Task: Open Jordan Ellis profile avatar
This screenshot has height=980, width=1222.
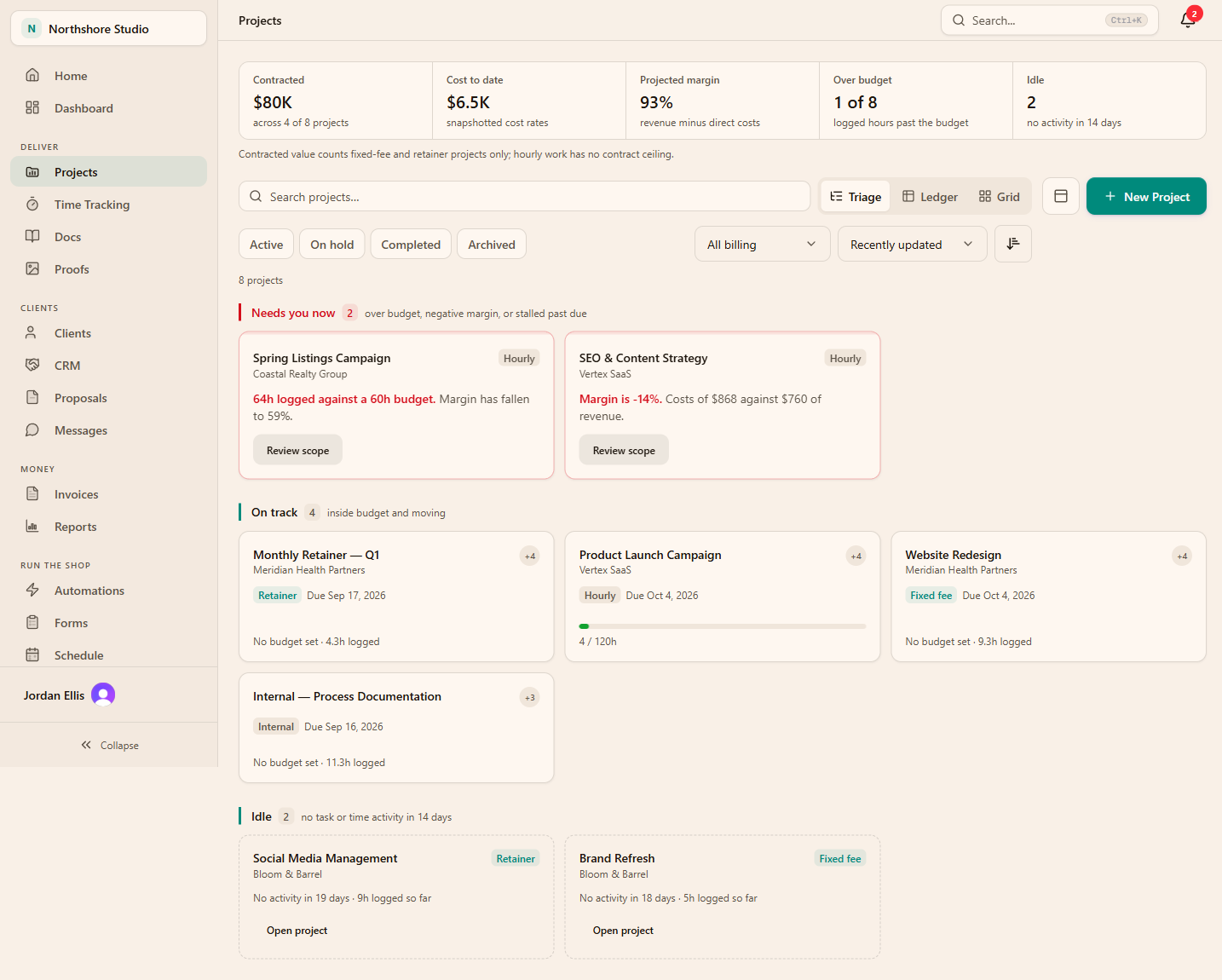Action: [103, 695]
